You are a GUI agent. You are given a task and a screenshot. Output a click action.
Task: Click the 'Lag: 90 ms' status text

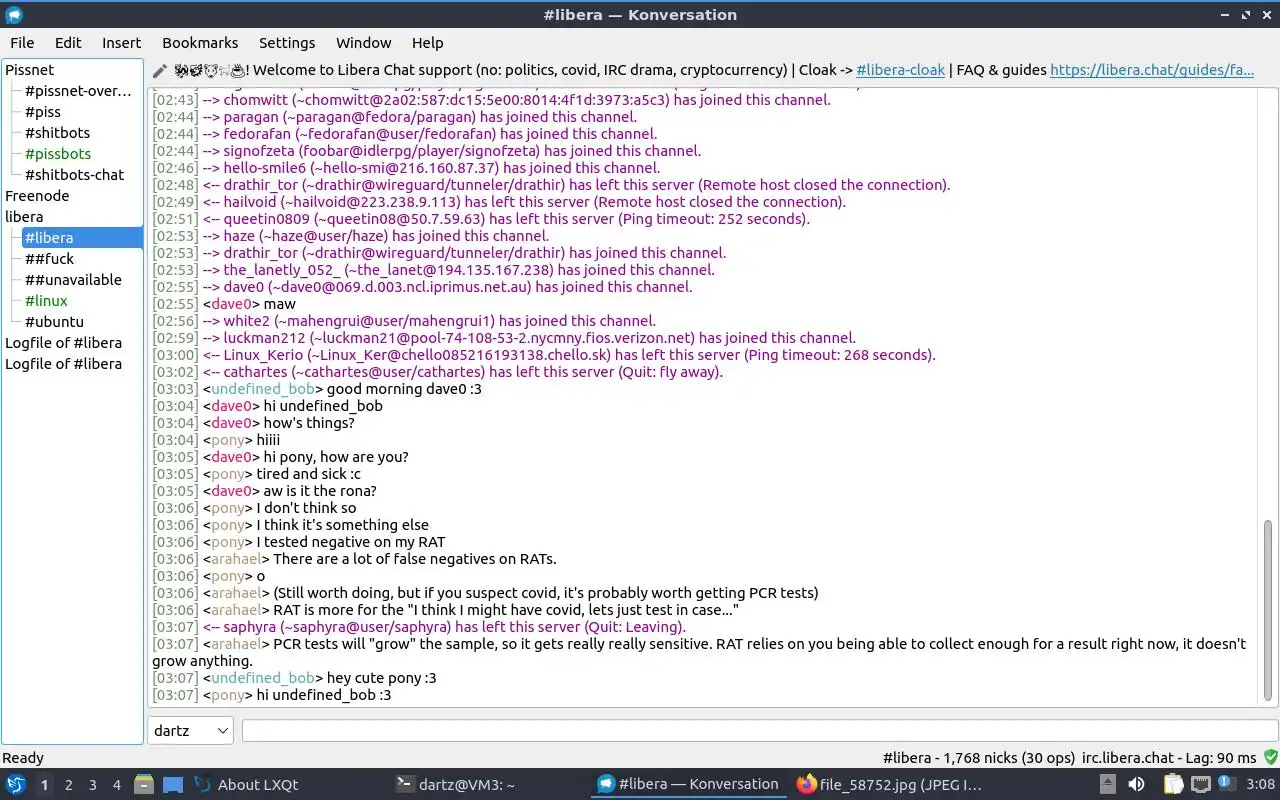(x=1221, y=758)
